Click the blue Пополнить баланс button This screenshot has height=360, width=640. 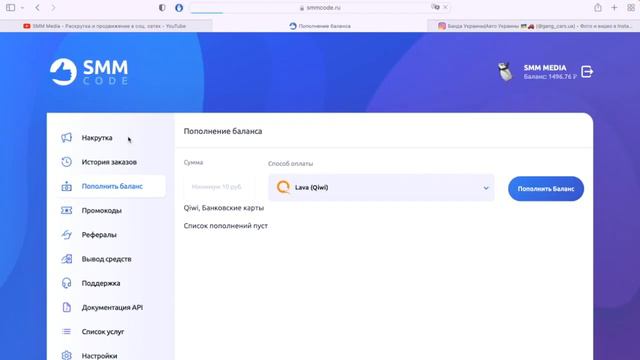[546, 189]
